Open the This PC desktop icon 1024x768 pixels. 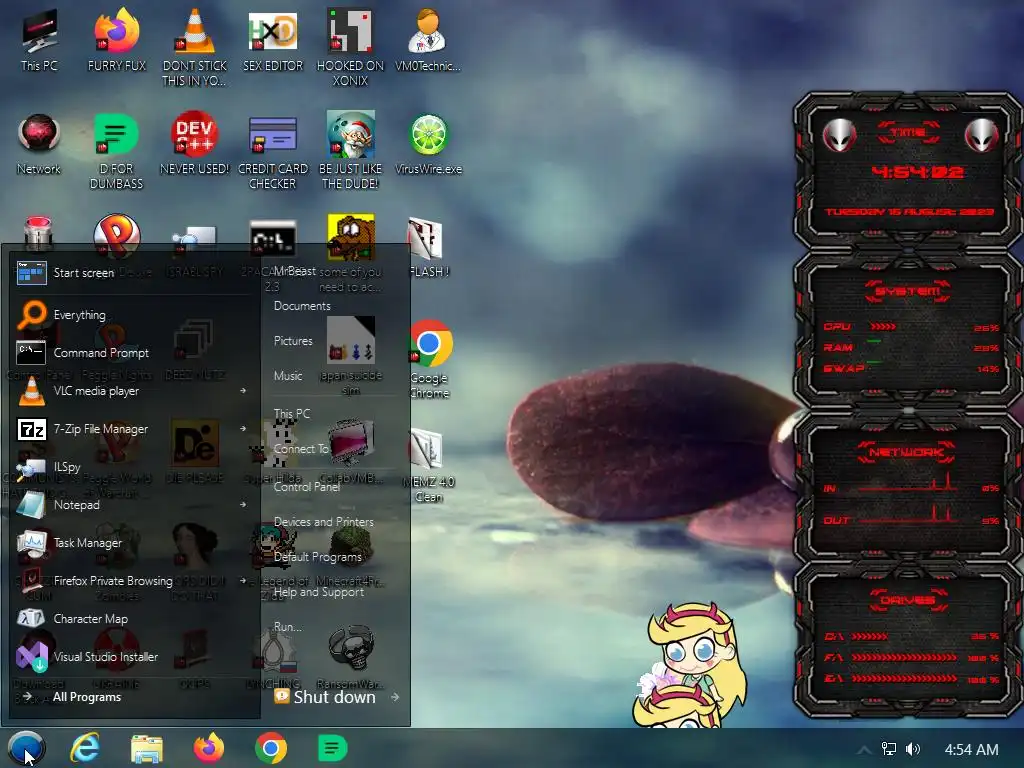pos(39,40)
